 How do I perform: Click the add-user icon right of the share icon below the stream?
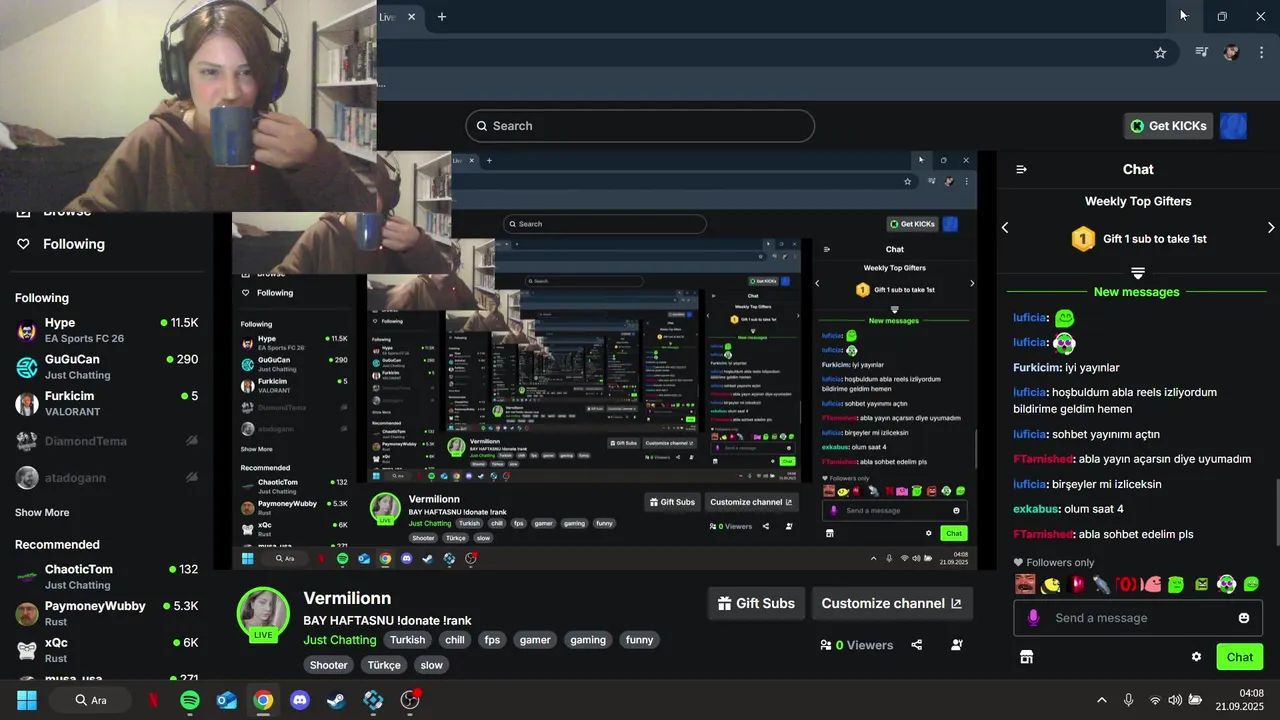coord(957,645)
